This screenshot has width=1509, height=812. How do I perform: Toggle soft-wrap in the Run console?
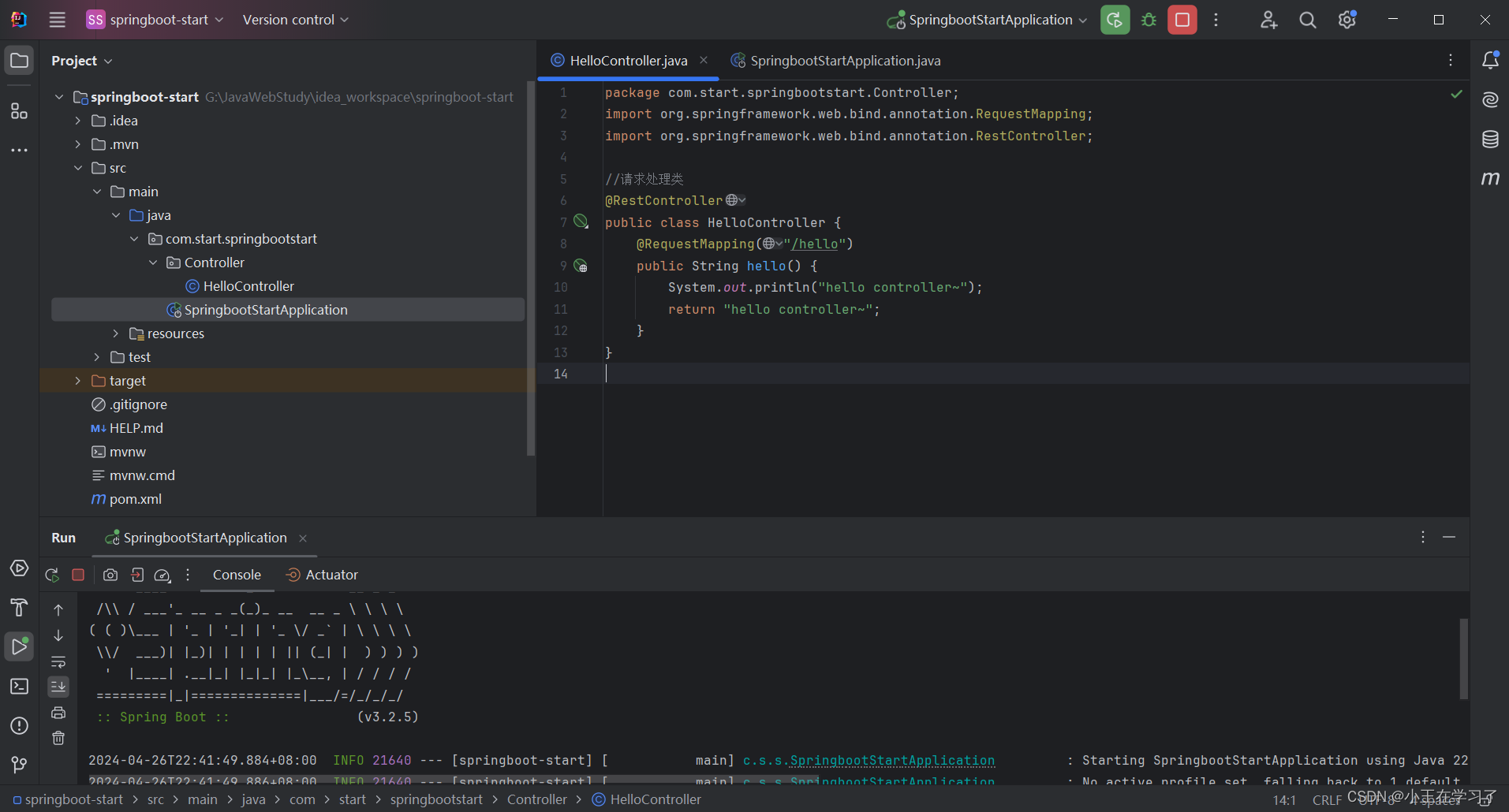[x=58, y=662]
